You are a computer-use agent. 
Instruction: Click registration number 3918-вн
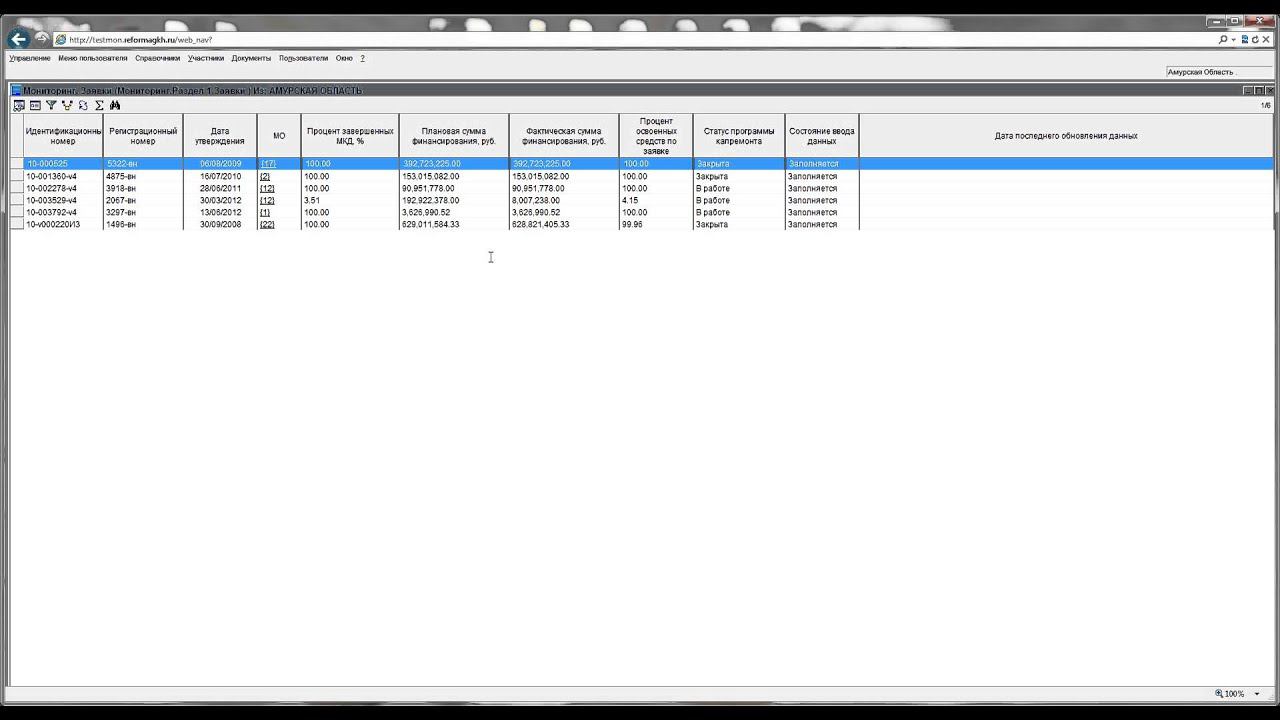143,188
